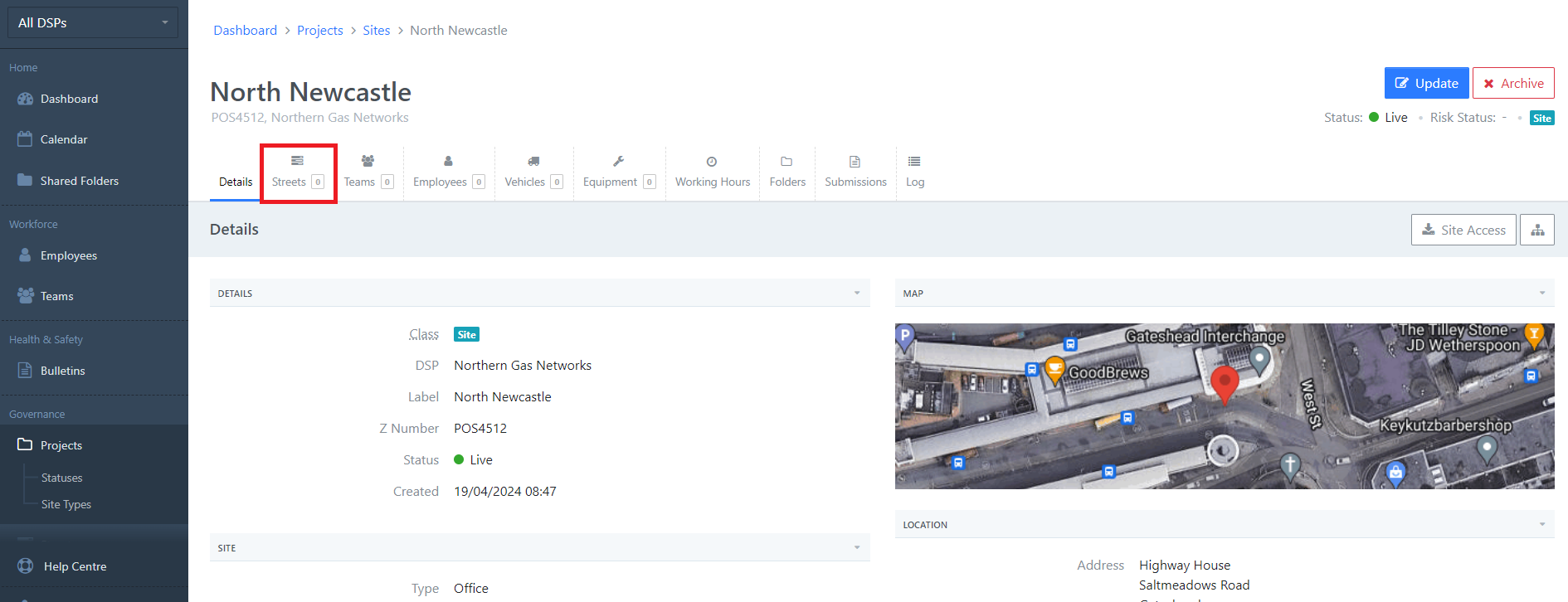This screenshot has width=1568, height=602.
Task: Click the Projects folder icon in sidebar
Action: (26, 444)
